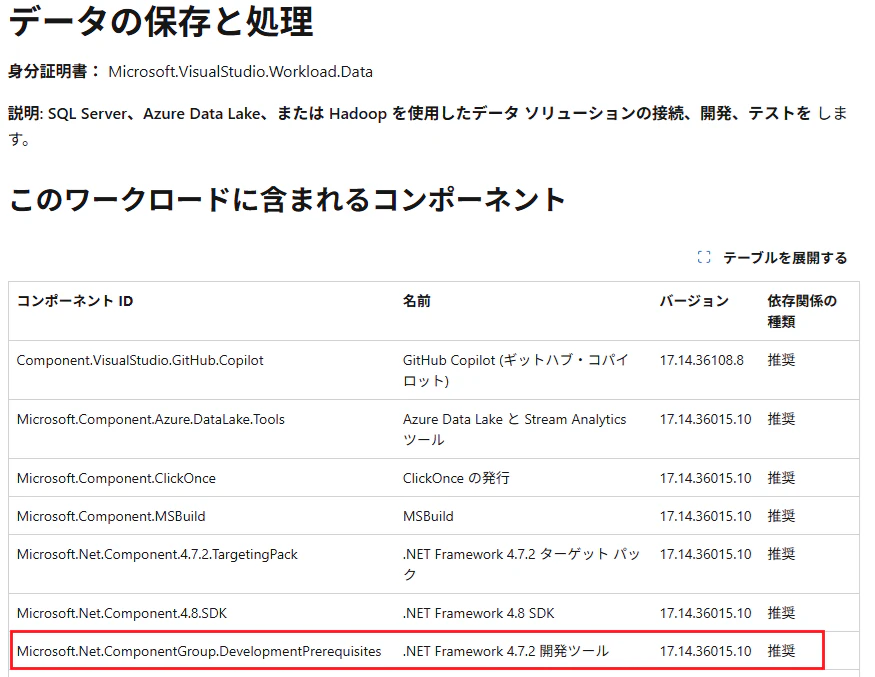
Task: Select the cell 'Microsoft.Component.ClickOnce'
Action: pos(116,479)
